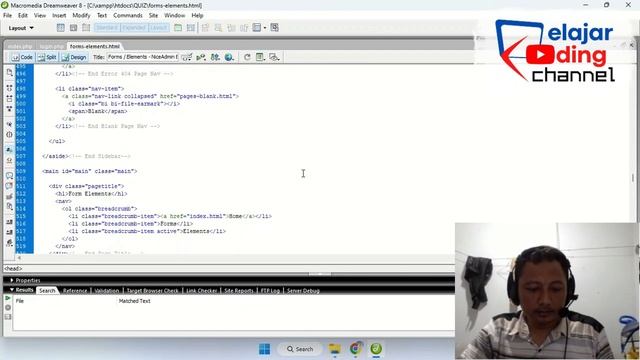Open the File menu
The height and width of the screenshot is (360, 640).
[7, 16]
